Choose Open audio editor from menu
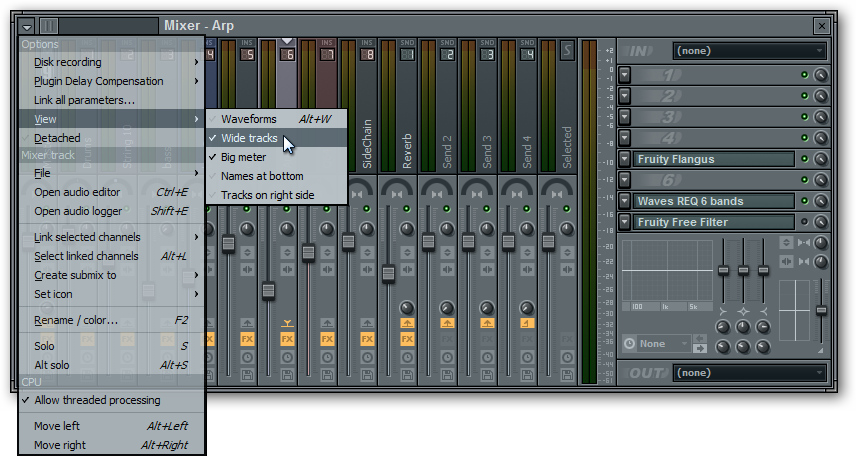Image resolution: width=856 pixels, height=470 pixels. click(x=77, y=192)
